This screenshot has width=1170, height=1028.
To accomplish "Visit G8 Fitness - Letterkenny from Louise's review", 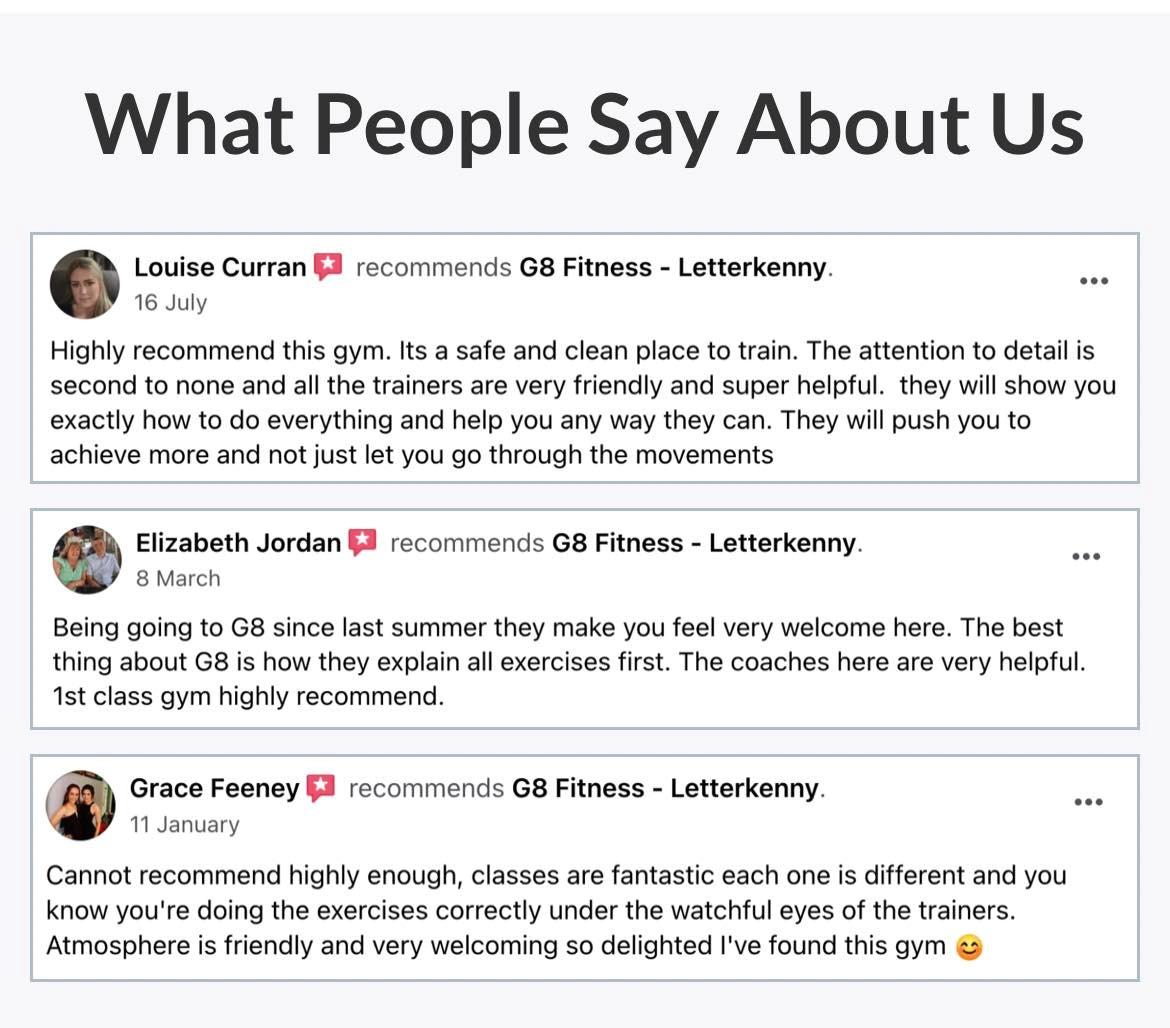I will pos(673,268).
